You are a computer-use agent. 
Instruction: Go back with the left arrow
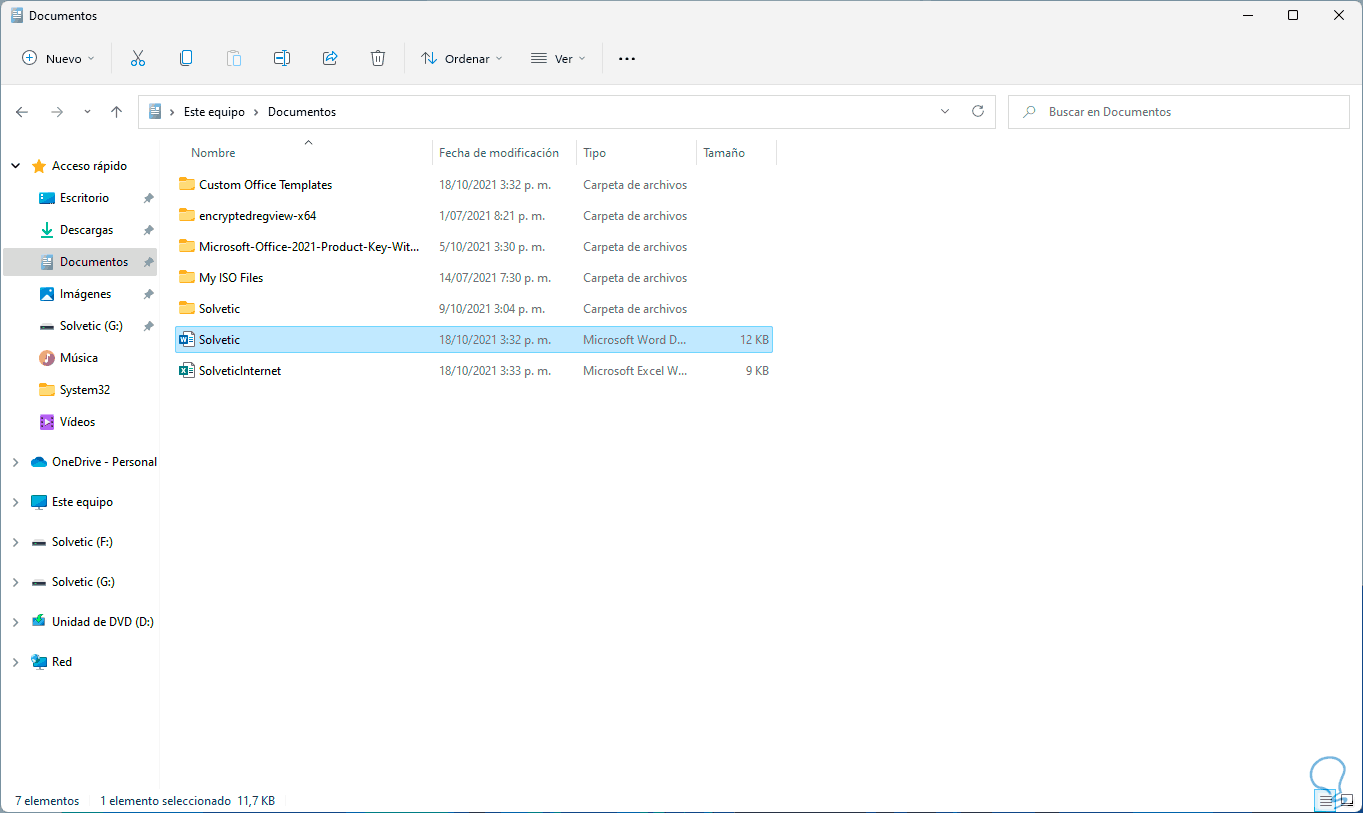(x=22, y=112)
